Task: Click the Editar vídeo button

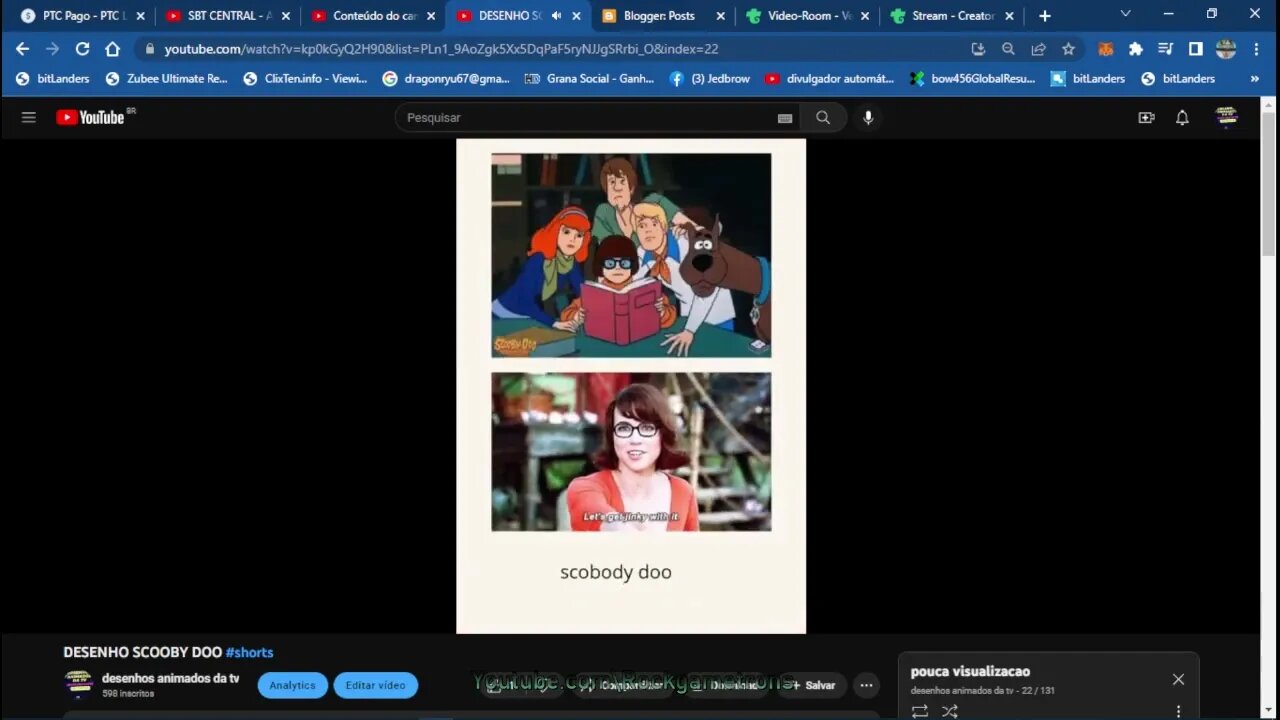Action: pos(376,685)
